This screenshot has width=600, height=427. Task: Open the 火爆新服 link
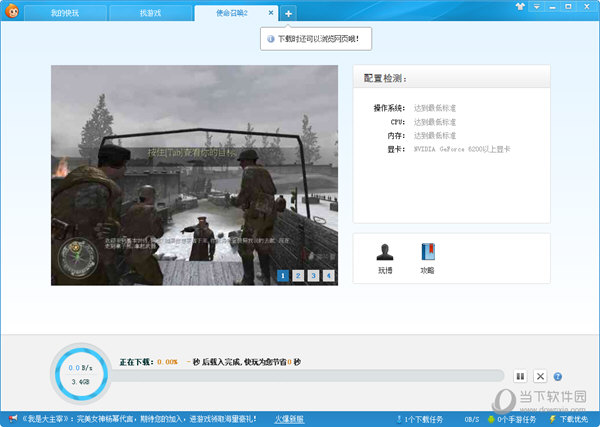tap(289, 419)
